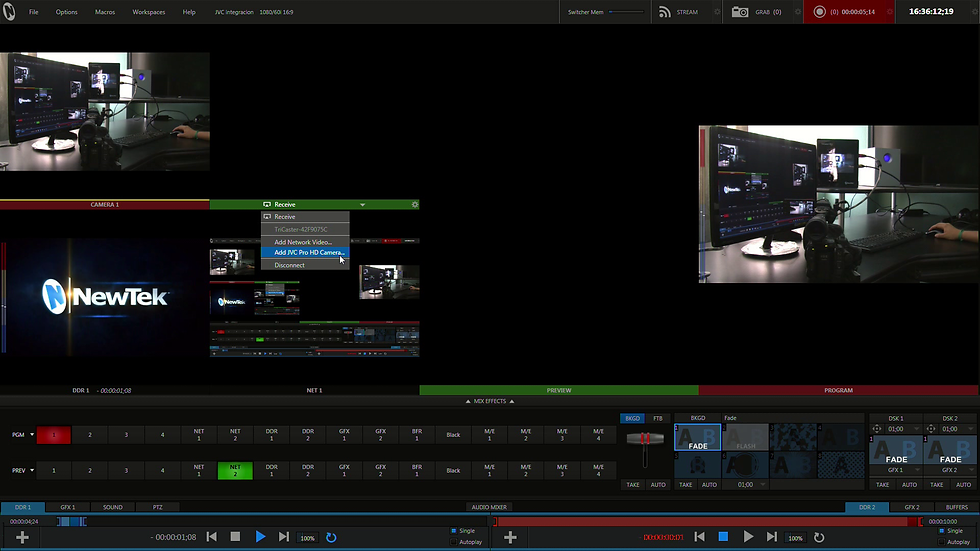
Task: Toggle Single mode checkbox for DDR 2
Action: point(941,531)
